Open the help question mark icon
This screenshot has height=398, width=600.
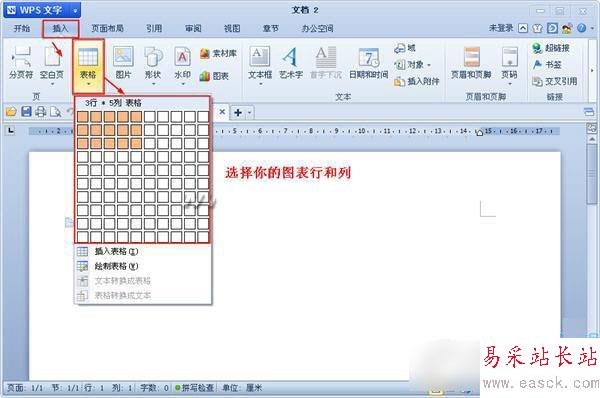581,28
